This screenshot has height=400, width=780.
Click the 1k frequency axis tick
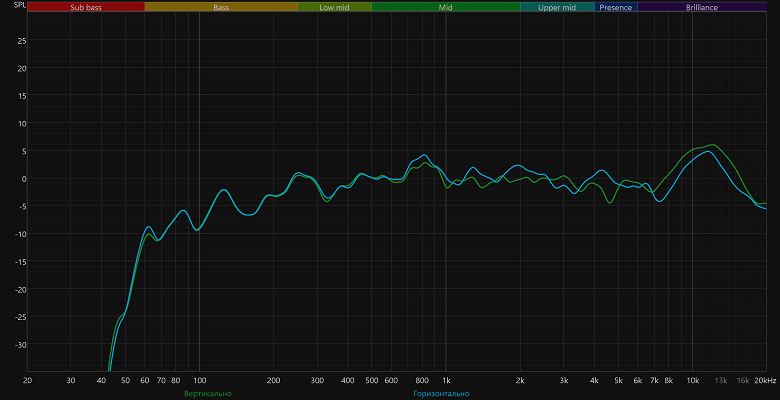tap(446, 381)
